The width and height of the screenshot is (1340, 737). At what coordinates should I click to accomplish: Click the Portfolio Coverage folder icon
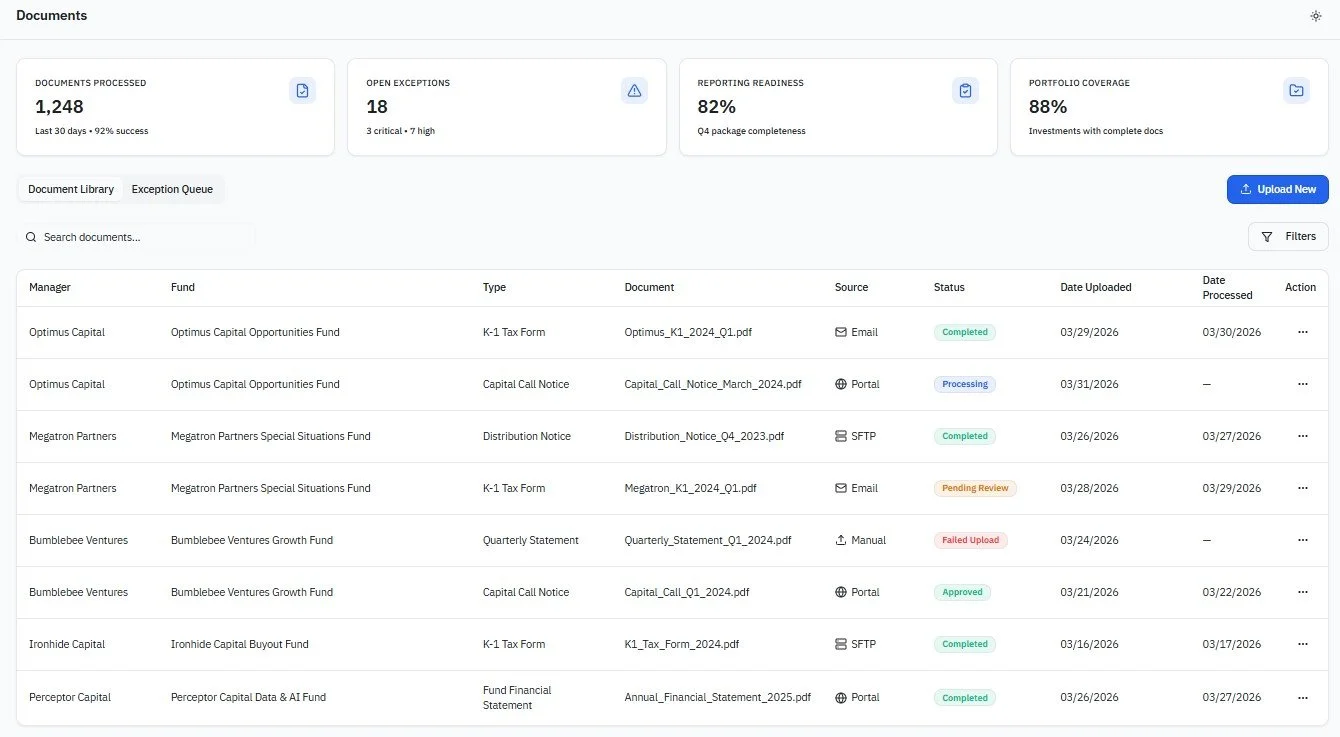point(1296,91)
